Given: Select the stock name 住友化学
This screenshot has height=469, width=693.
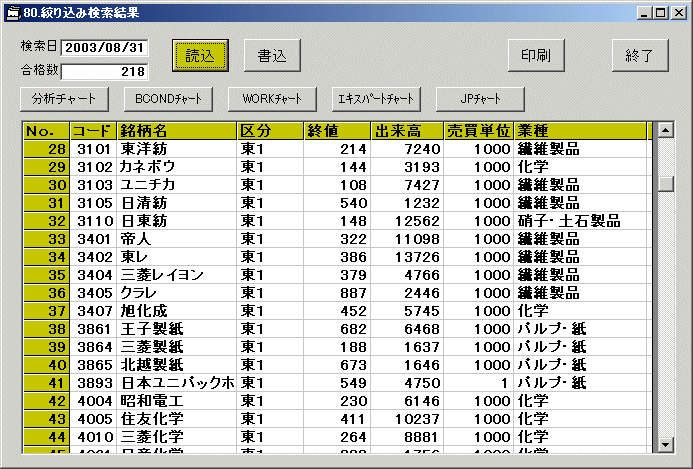Looking at the screenshot, I should pos(177,419).
